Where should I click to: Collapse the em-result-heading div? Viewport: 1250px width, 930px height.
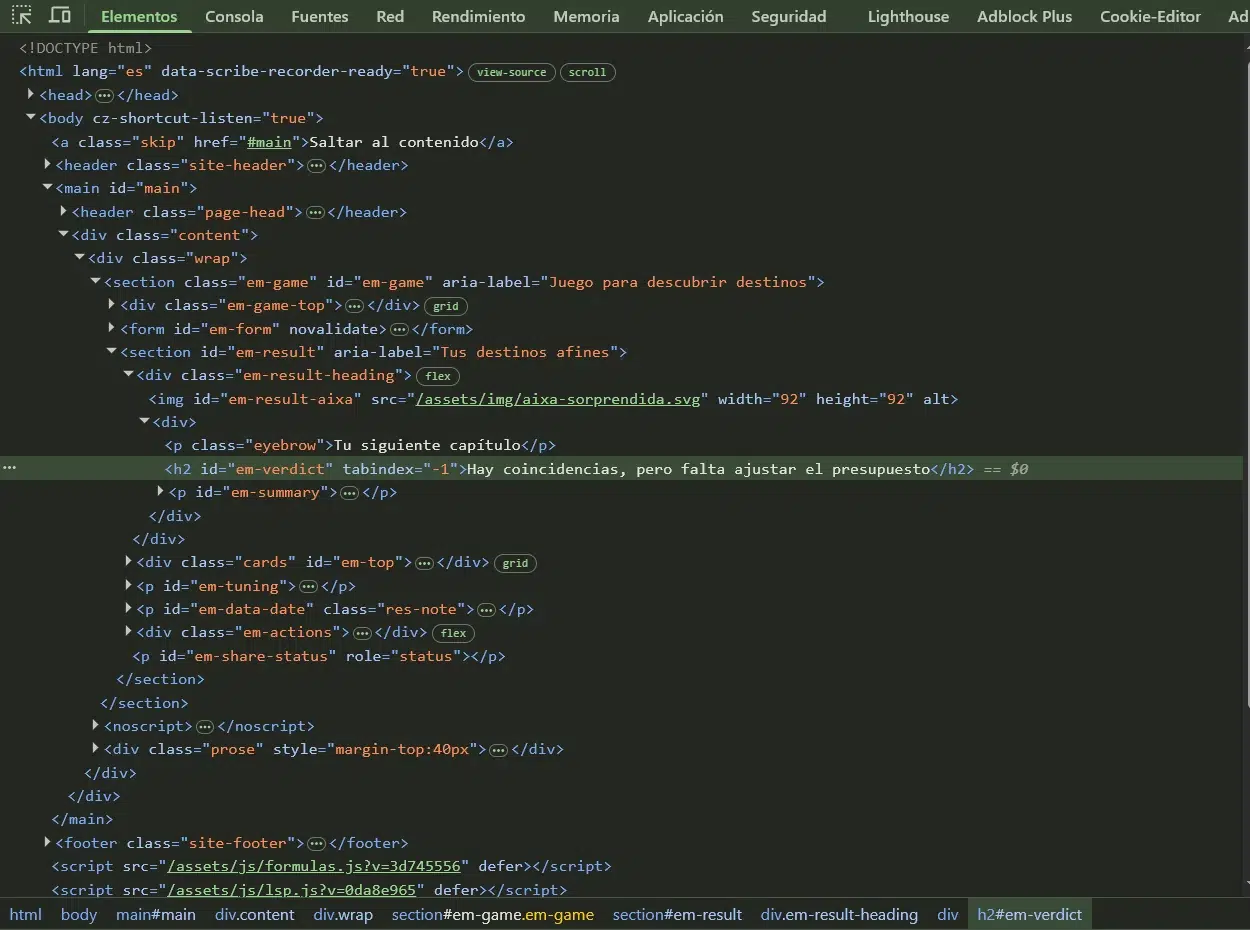[128, 374]
